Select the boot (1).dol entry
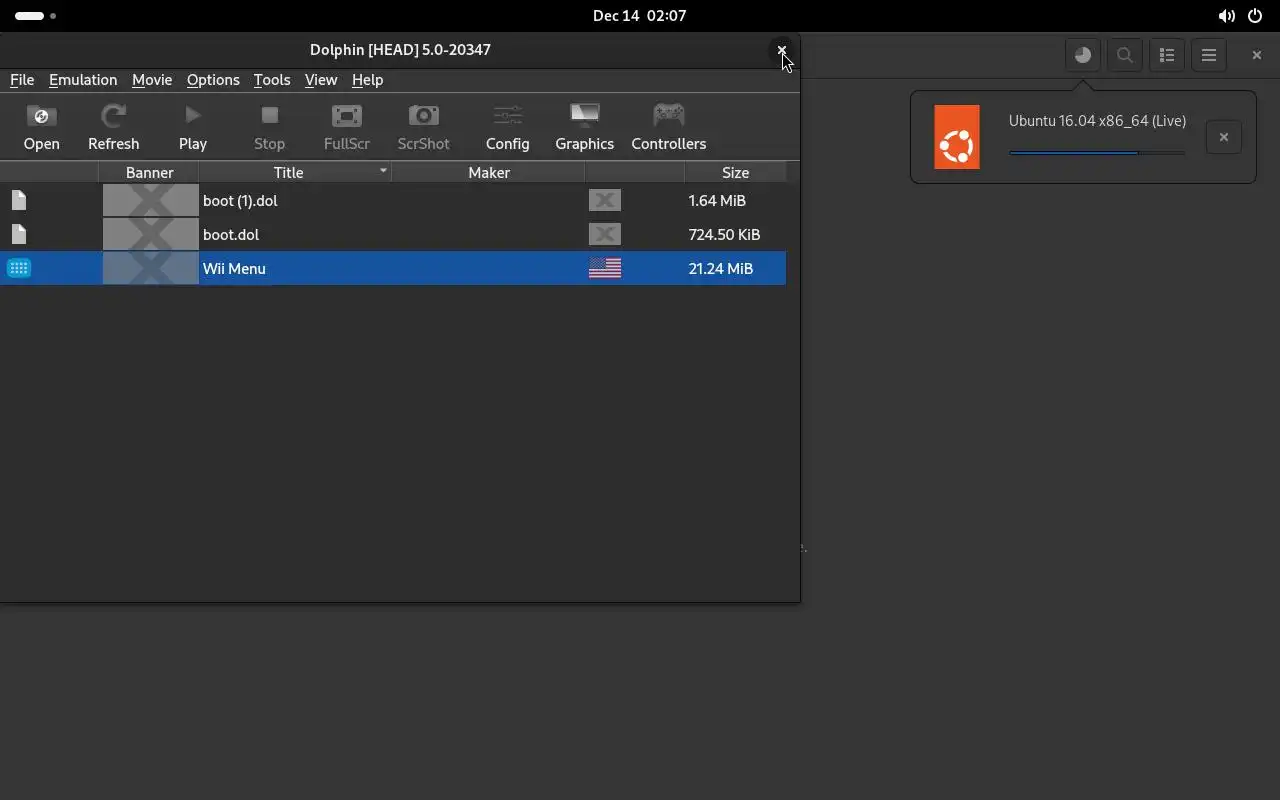Viewport: 1280px width, 800px height. pyautogui.click(x=240, y=201)
